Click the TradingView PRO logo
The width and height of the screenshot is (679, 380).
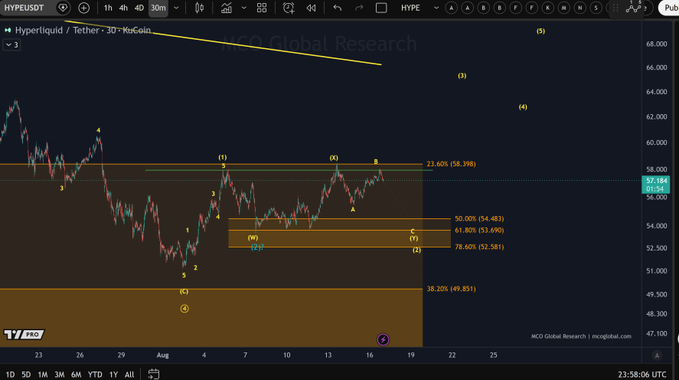[x=24, y=334]
